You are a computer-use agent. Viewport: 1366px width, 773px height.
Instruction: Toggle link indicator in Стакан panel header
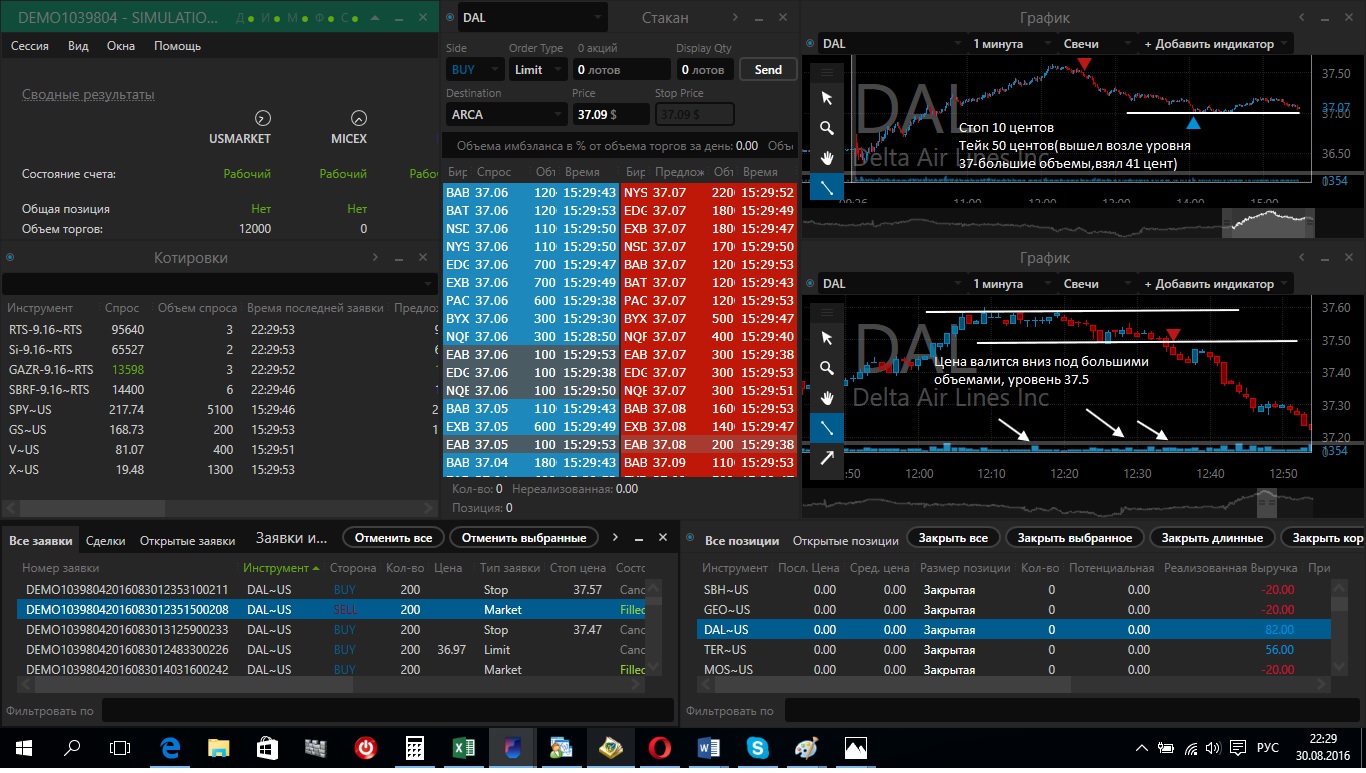[450, 17]
